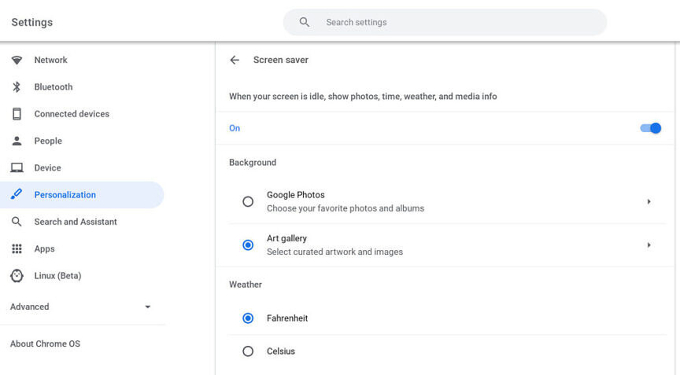Choose the Celsius radio button
680x375 pixels.
(x=248, y=351)
